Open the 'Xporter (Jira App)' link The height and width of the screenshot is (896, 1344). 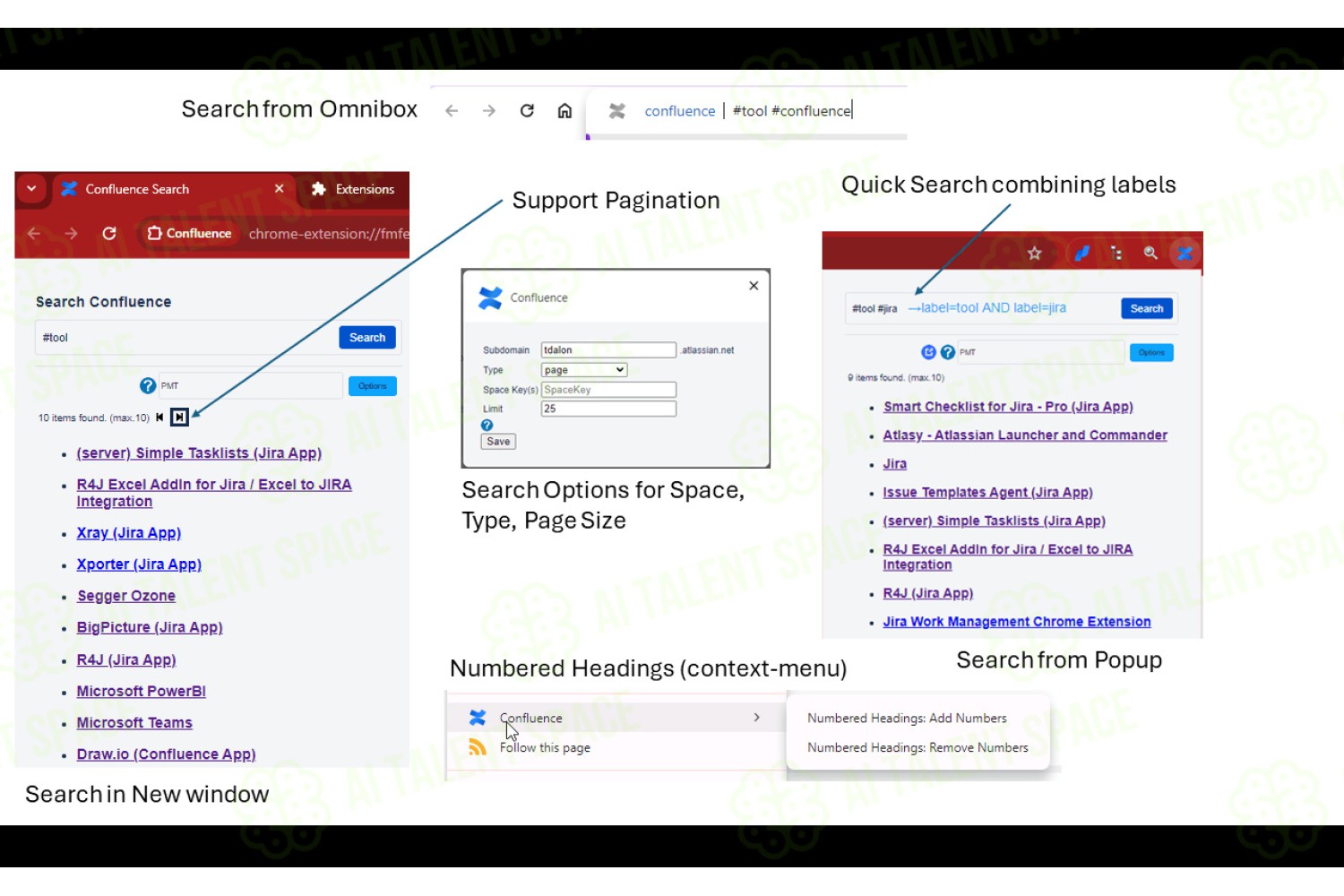pyautogui.click(x=139, y=564)
